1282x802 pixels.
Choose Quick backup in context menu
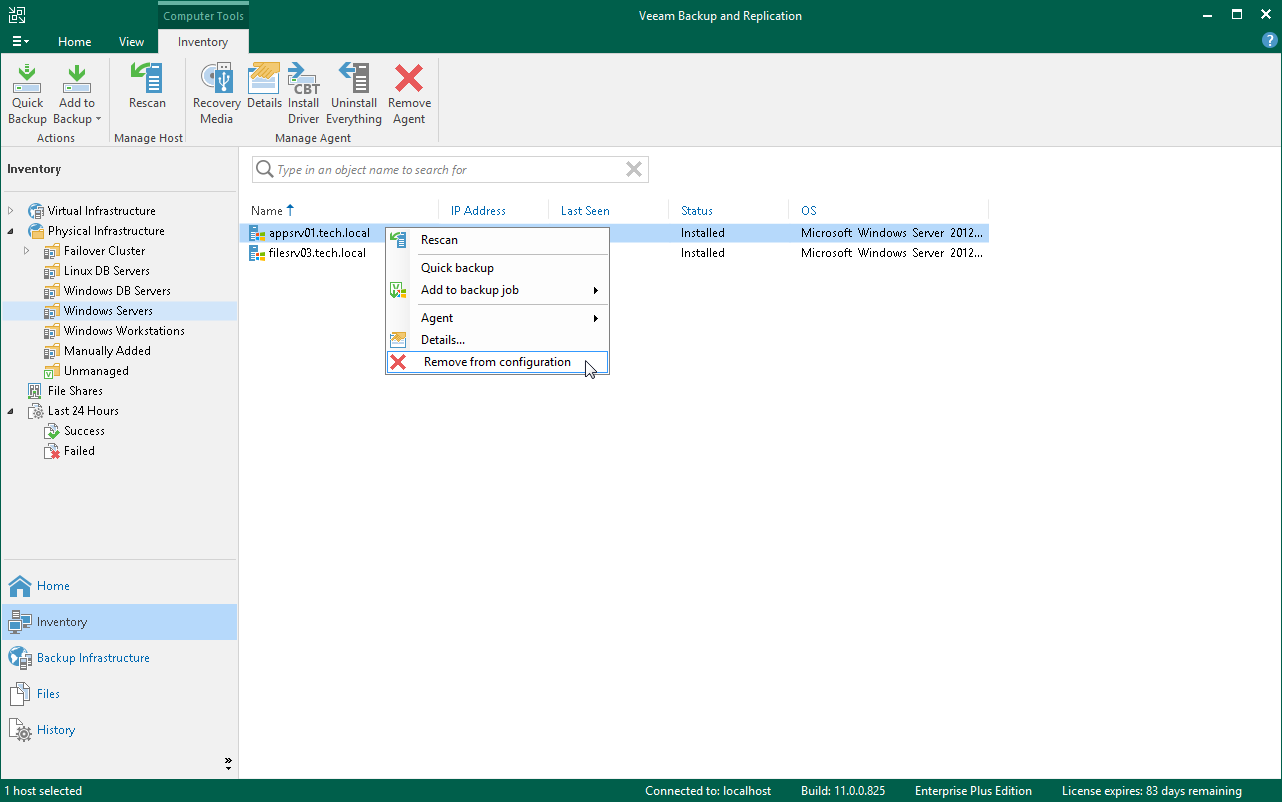pyautogui.click(x=497, y=268)
